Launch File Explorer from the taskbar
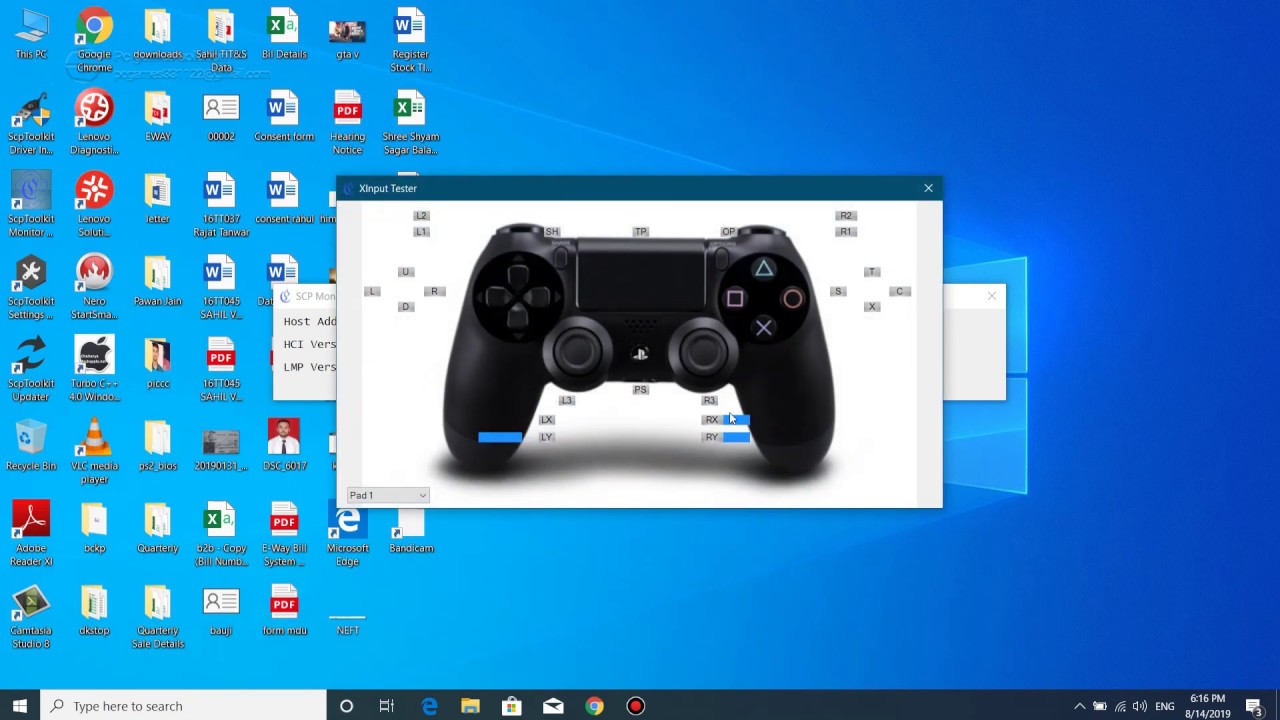This screenshot has height=720, width=1280. 470,706
